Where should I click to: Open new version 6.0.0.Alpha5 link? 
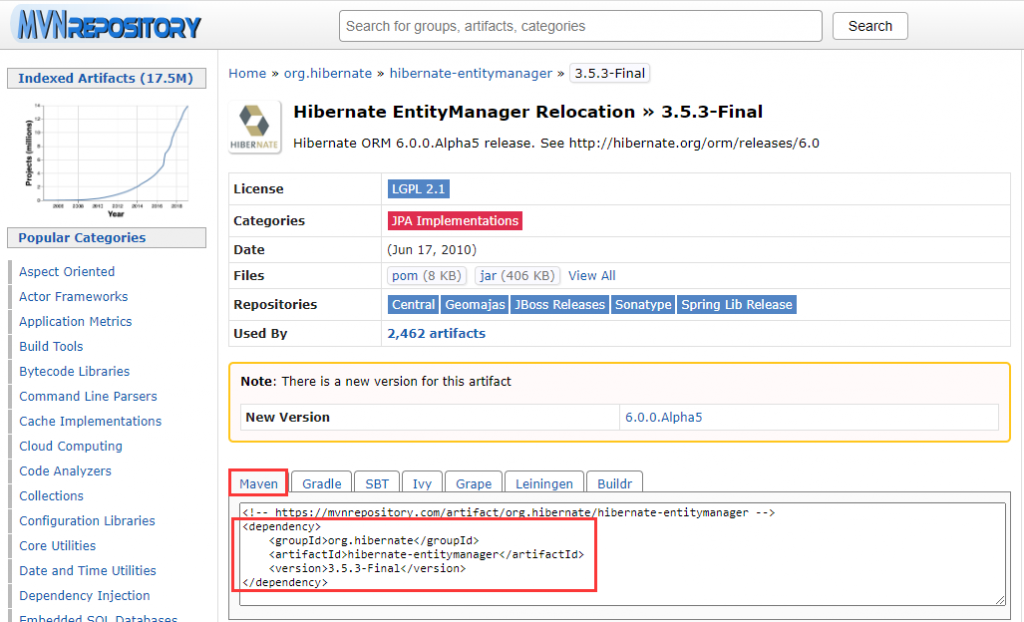[664, 417]
